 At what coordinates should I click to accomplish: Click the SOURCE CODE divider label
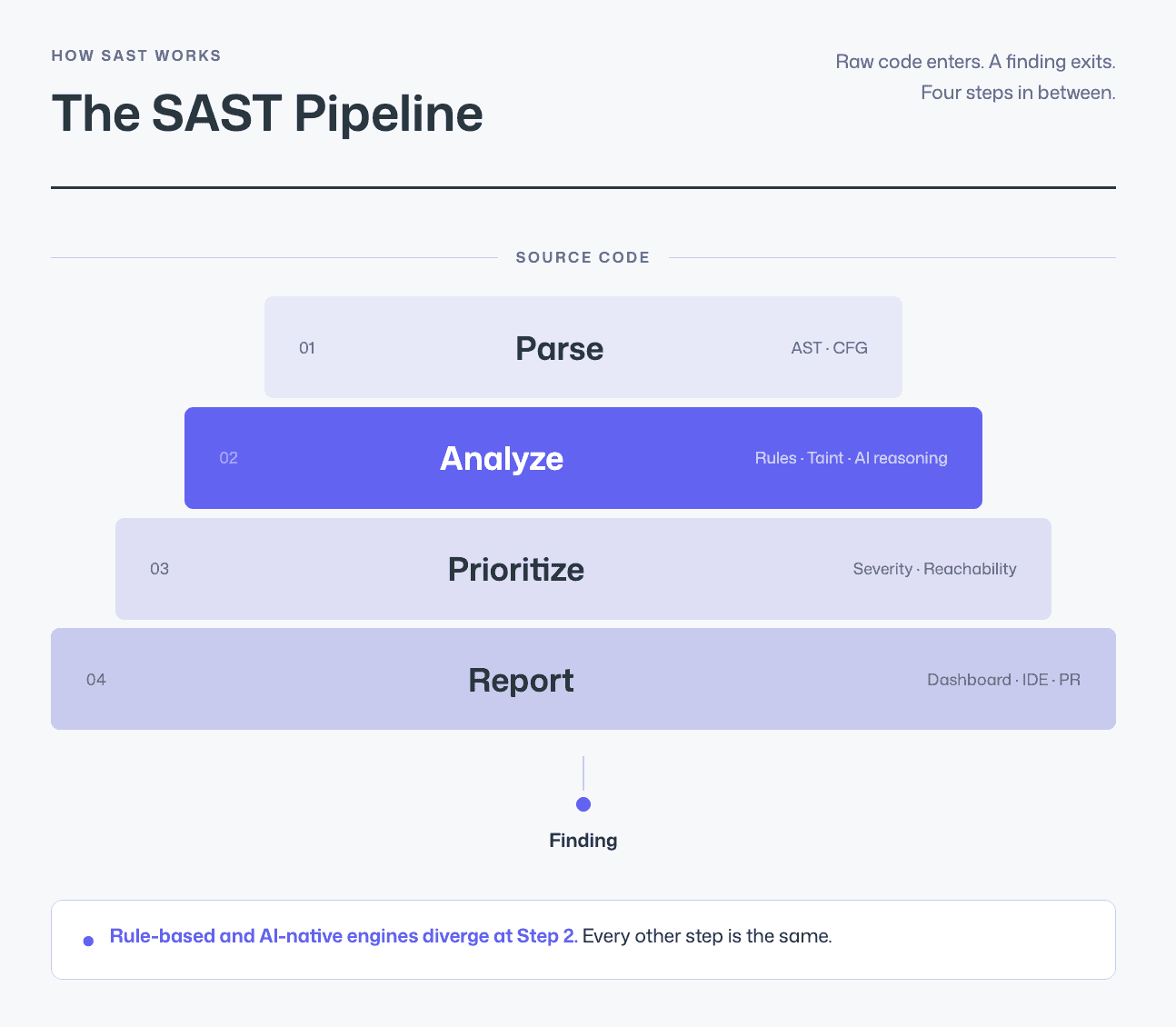click(x=583, y=257)
